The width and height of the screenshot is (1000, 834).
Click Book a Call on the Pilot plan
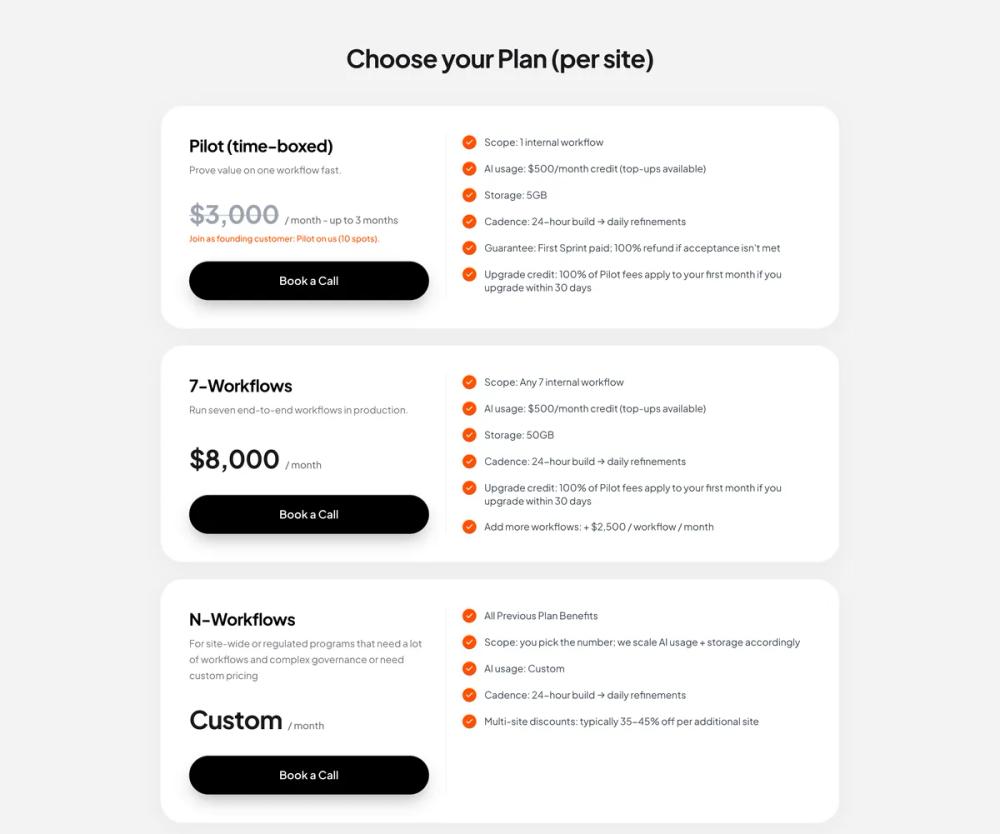(308, 281)
